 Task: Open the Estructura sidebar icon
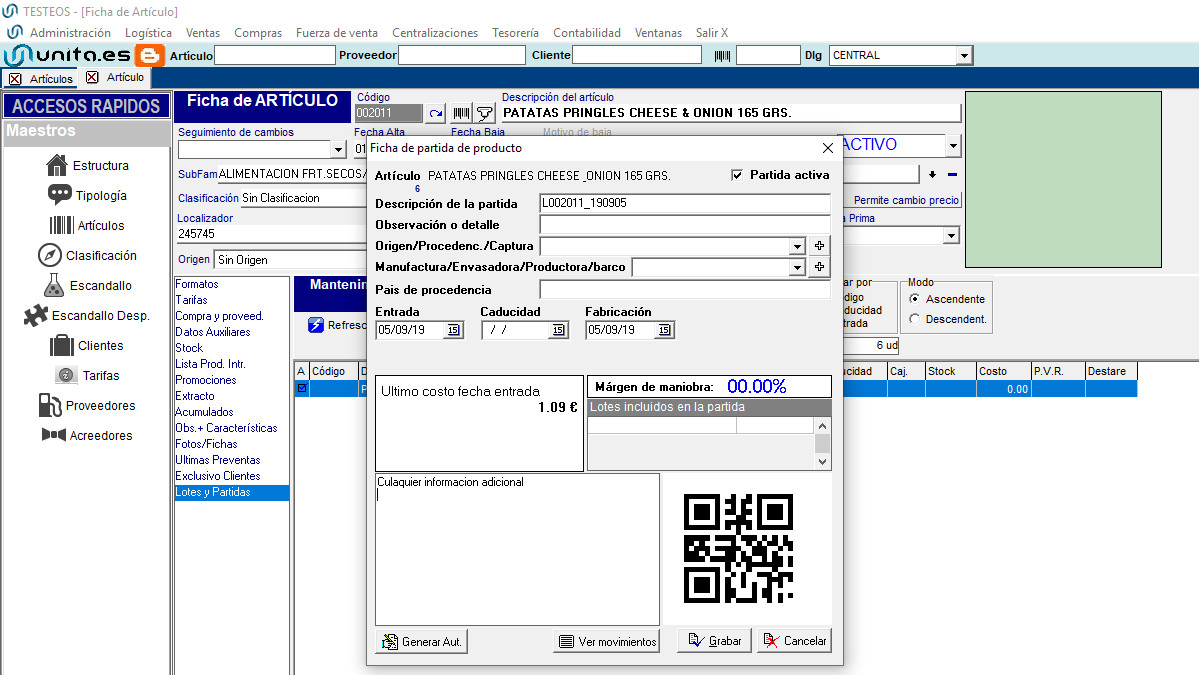[57, 165]
